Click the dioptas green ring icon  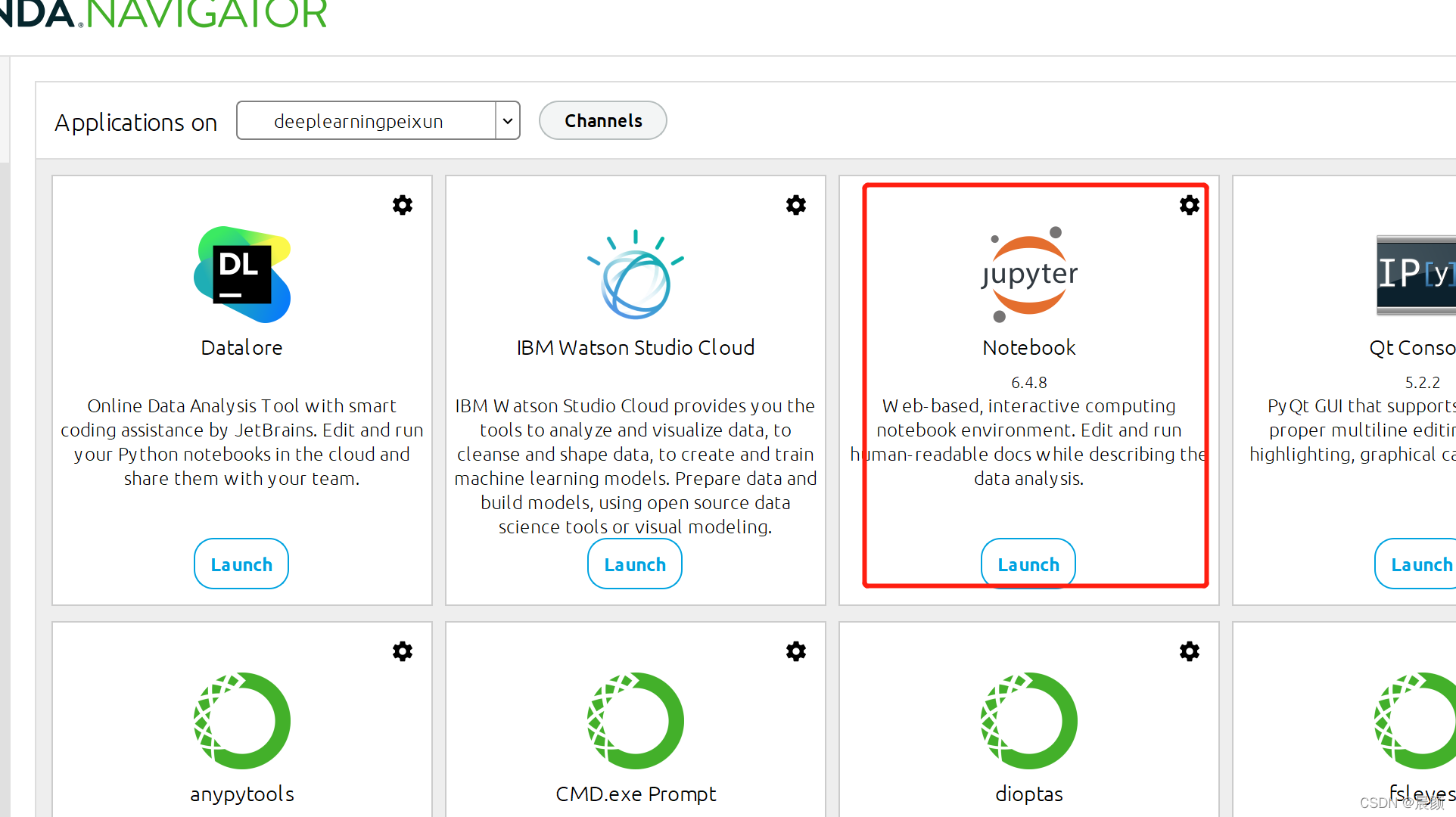[x=1029, y=721]
